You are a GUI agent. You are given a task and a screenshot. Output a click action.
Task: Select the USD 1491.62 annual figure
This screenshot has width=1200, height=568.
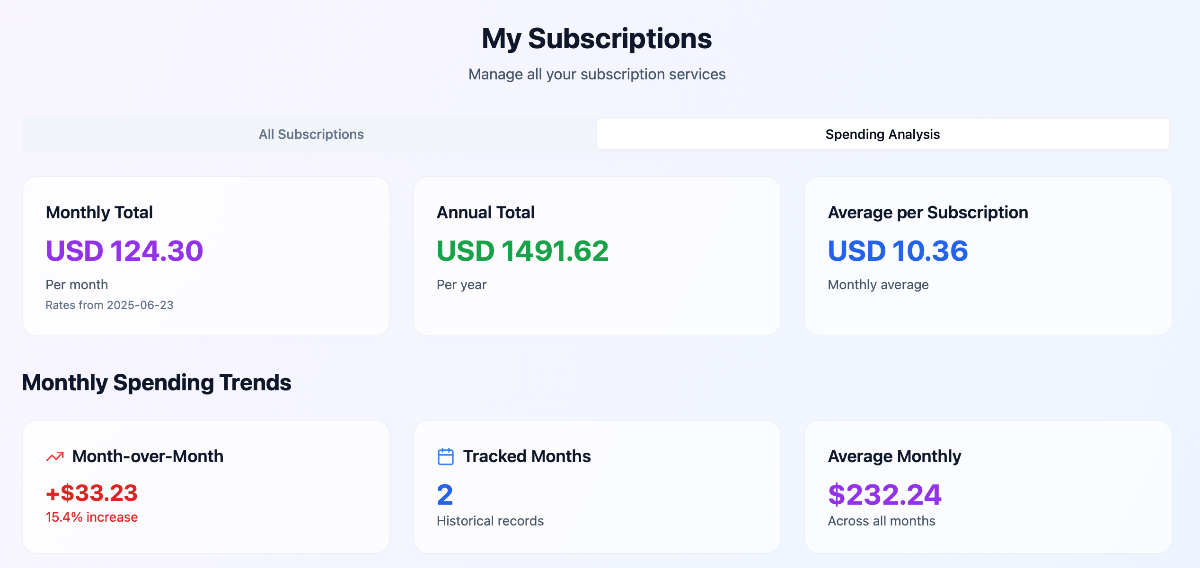pos(523,250)
